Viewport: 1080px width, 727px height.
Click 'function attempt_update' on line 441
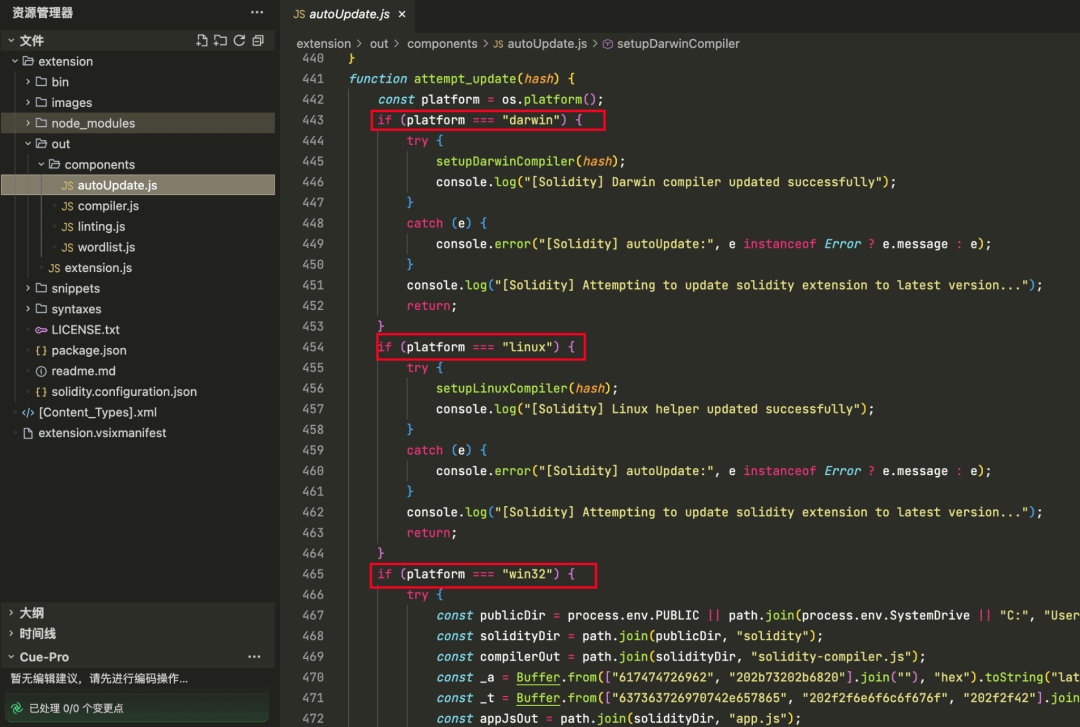click(x=432, y=79)
